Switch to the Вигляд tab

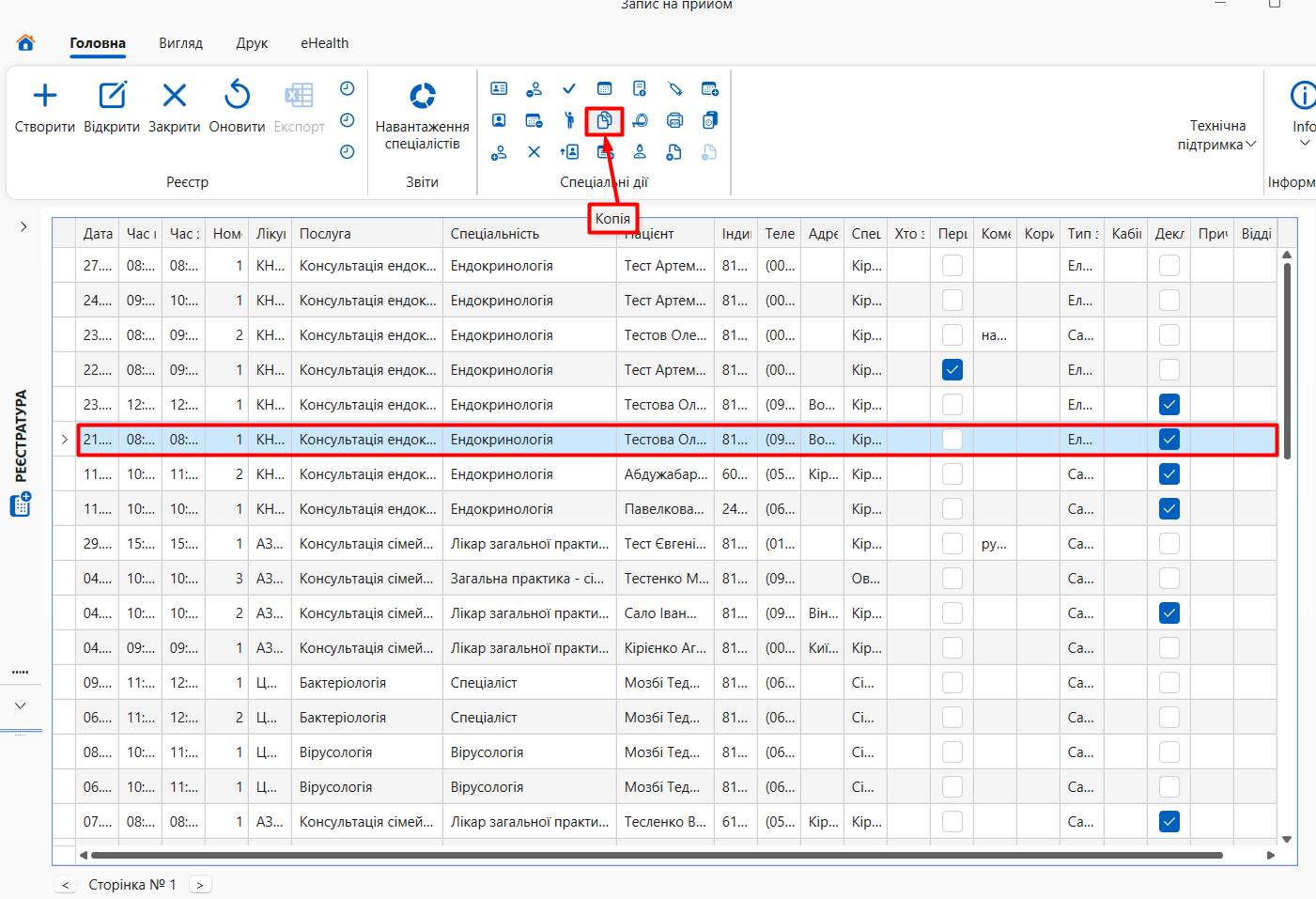[x=181, y=43]
